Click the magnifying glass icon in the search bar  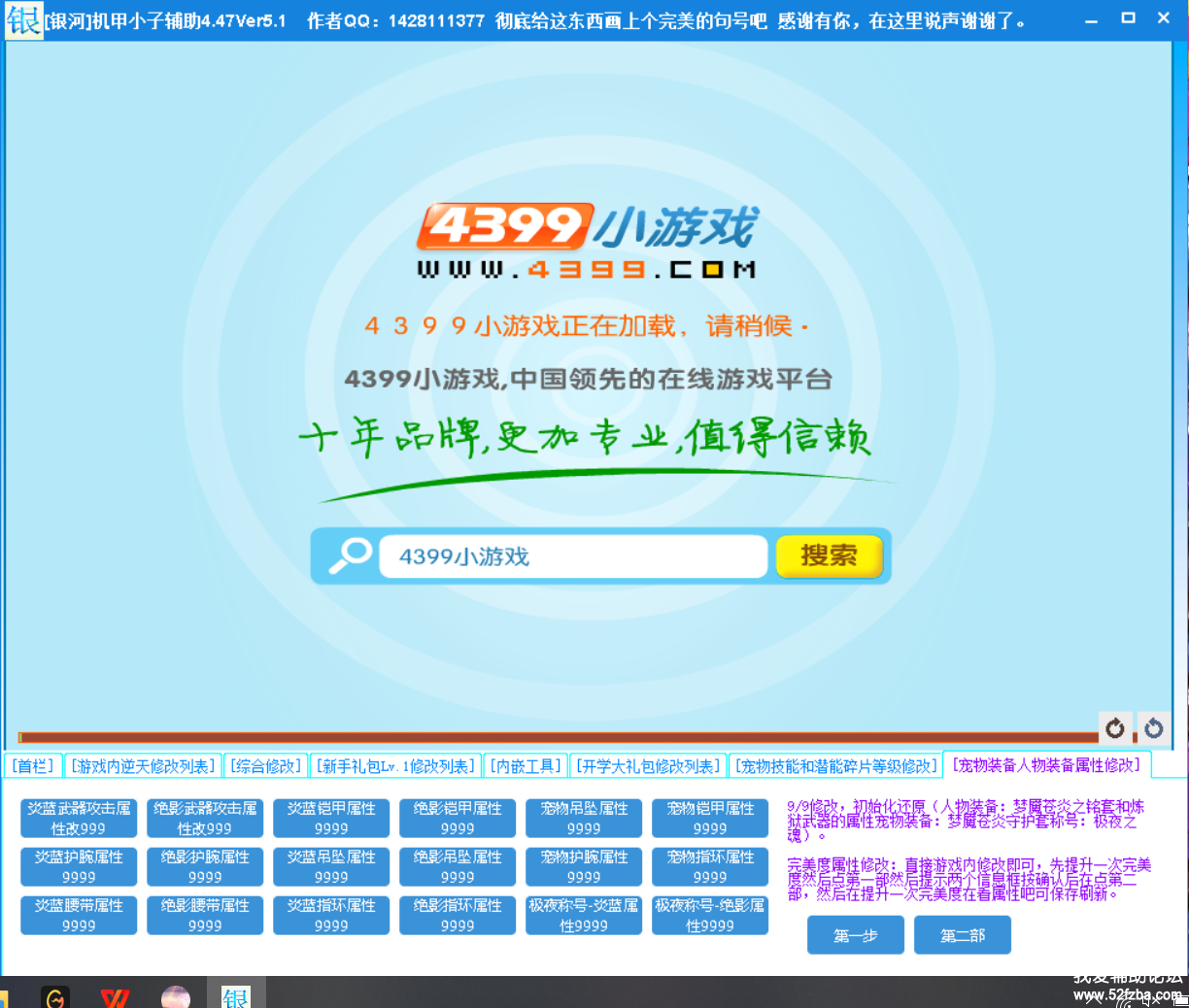[x=349, y=555]
